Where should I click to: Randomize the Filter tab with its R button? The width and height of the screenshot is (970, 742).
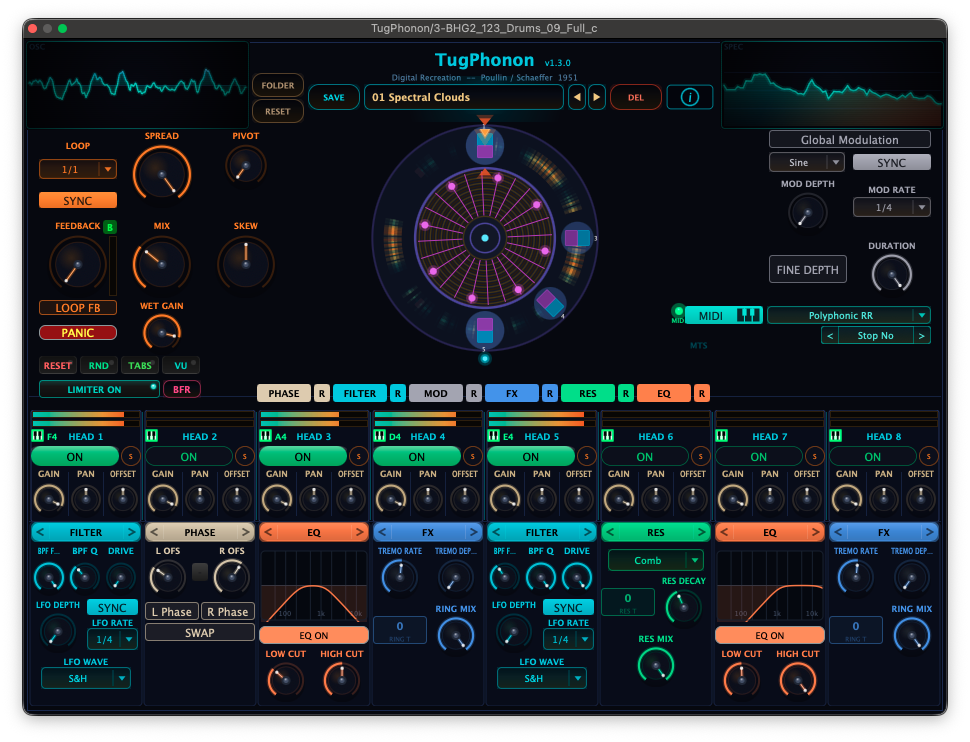click(398, 394)
